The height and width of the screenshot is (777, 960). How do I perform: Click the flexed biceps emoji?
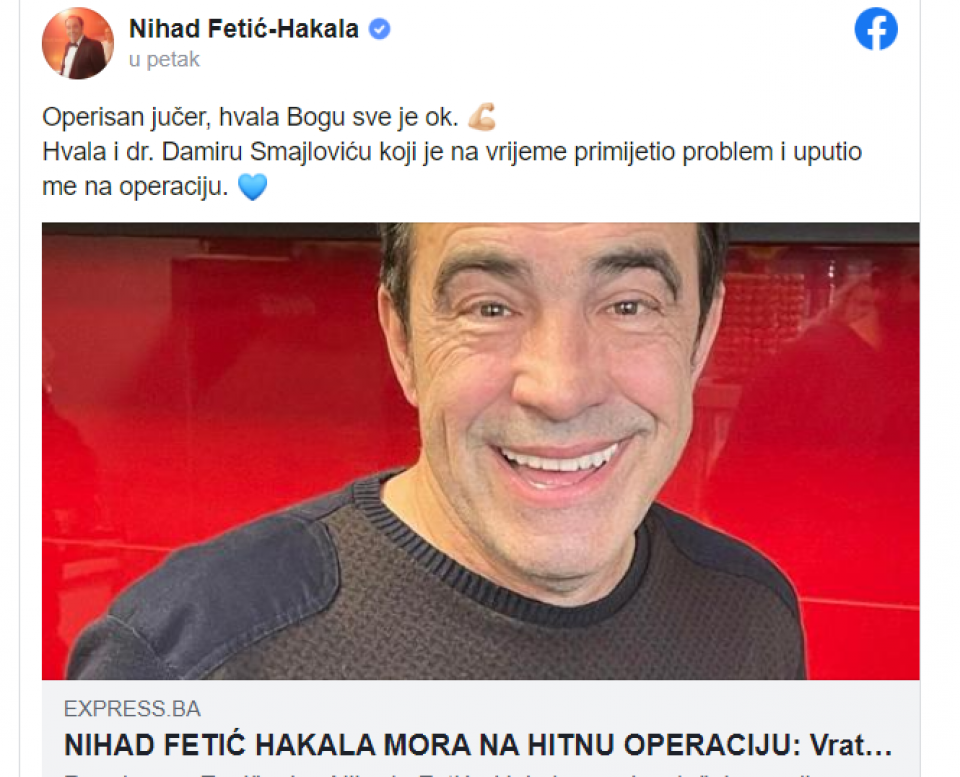(482, 116)
